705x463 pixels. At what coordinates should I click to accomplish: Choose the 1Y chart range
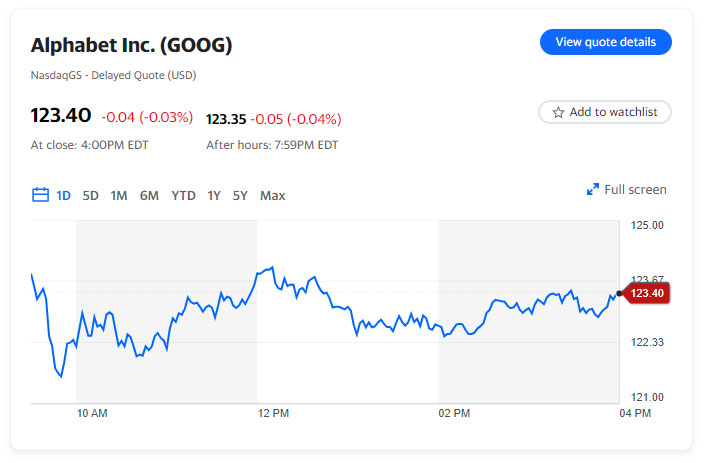pos(214,195)
